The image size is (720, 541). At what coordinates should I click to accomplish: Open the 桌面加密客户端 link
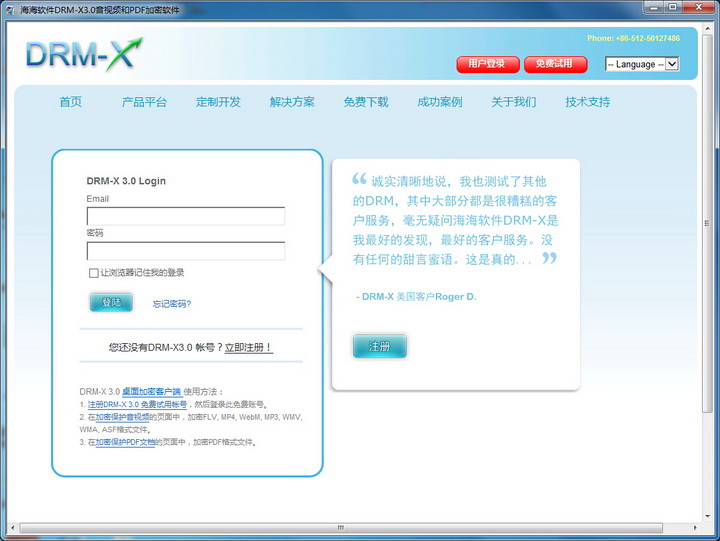click(152, 392)
